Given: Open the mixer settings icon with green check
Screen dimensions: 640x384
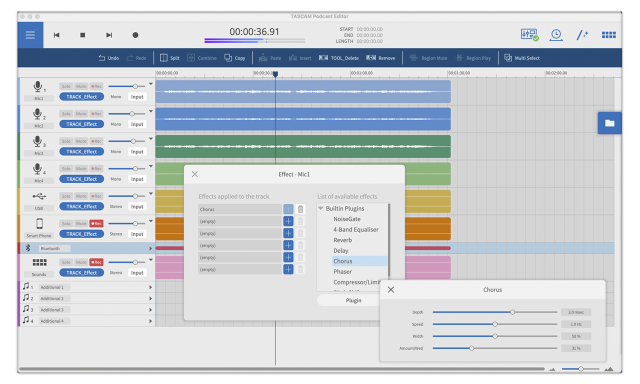Looking at the screenshot, I should (x=529, y=35).
